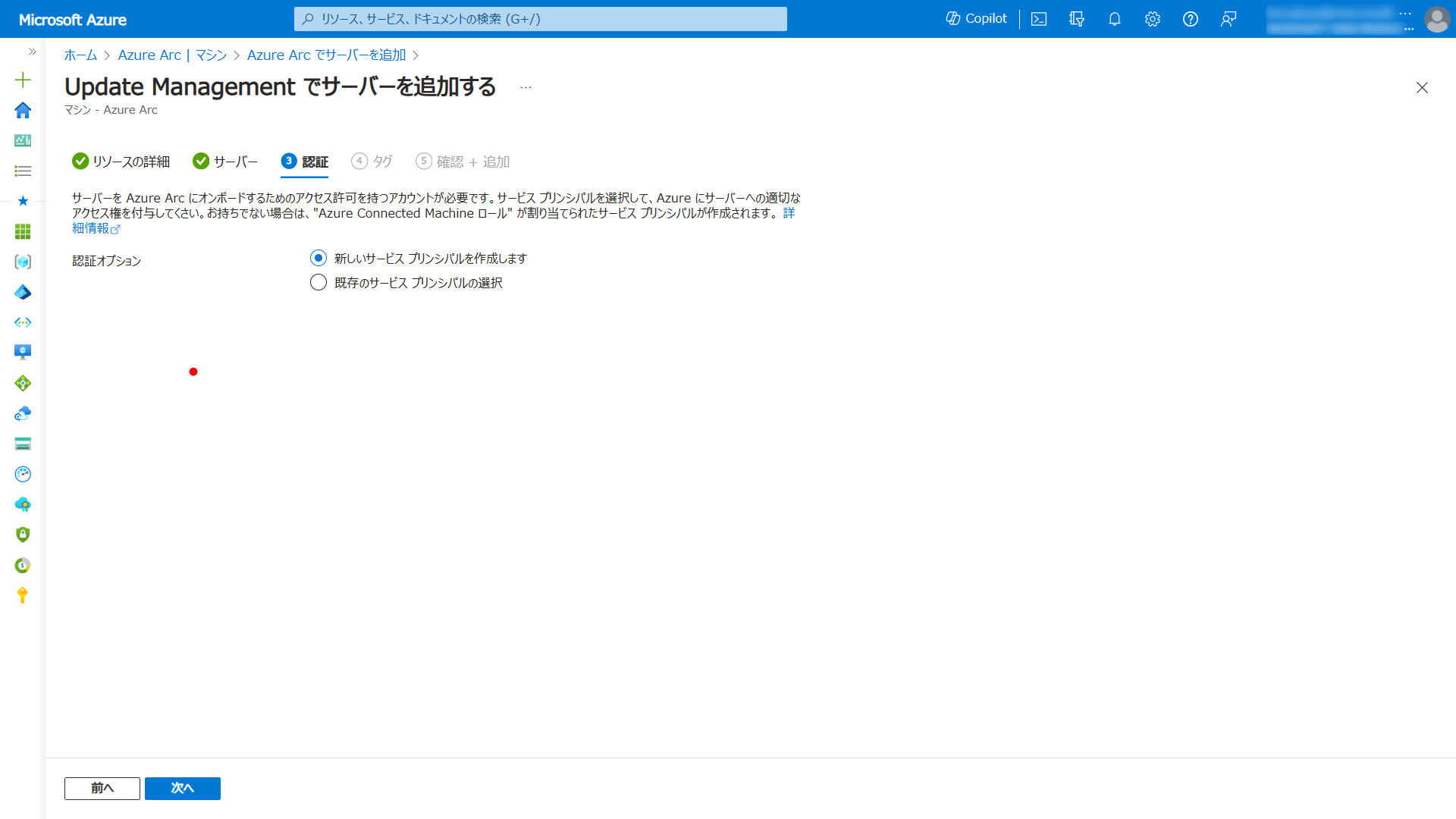Switch to サーバー step tab
This screenshot has height=819, width=1456.
[x=225, y=162]
